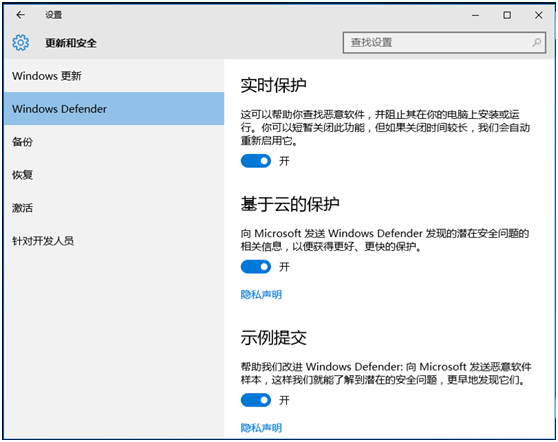The height and width of the screenshot is (442, 558).
Task: Turn off the 实时保护 toggle
Action: click(x=256, y=161)
